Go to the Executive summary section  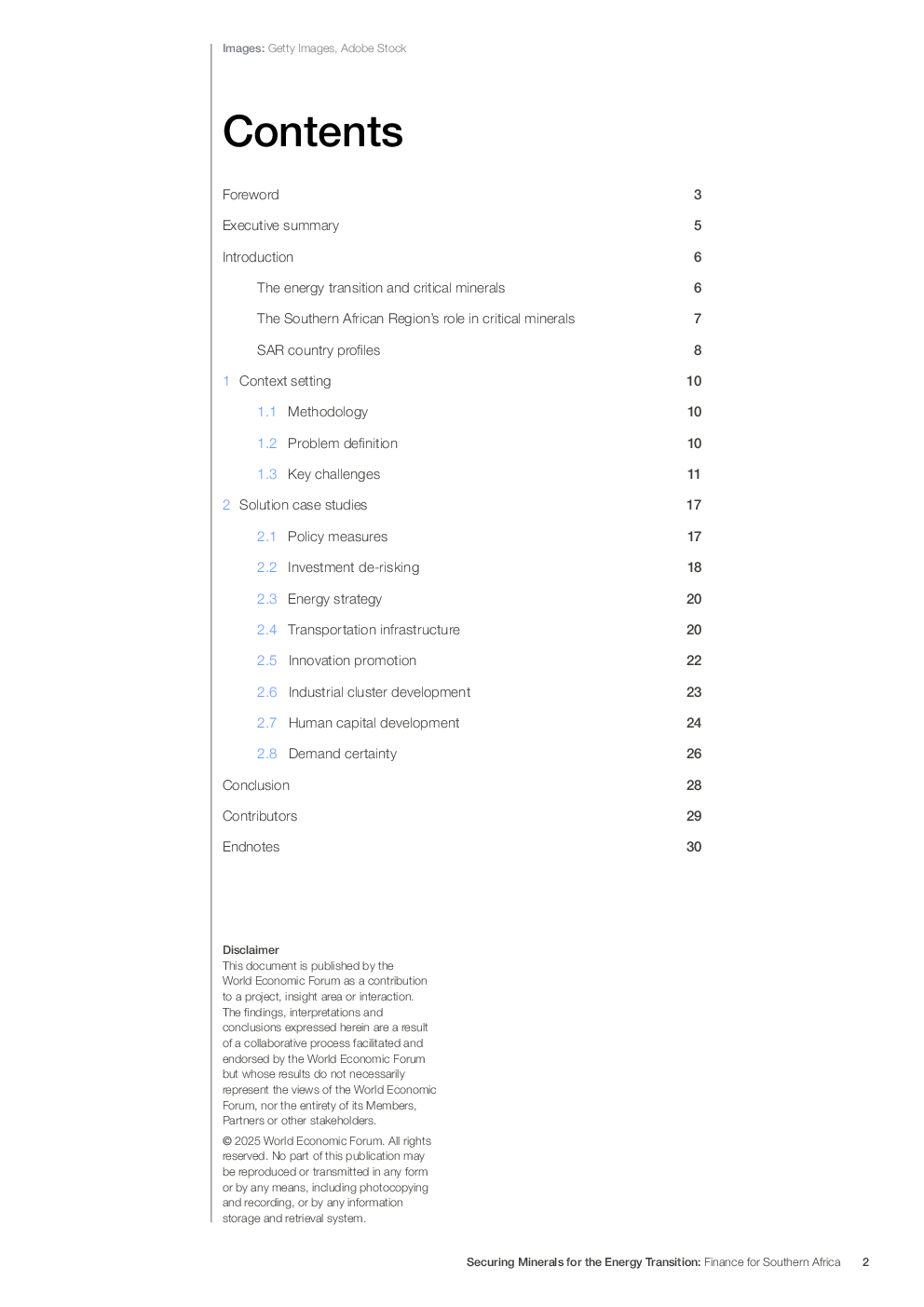pyautogui.click(x=280, y=225)
